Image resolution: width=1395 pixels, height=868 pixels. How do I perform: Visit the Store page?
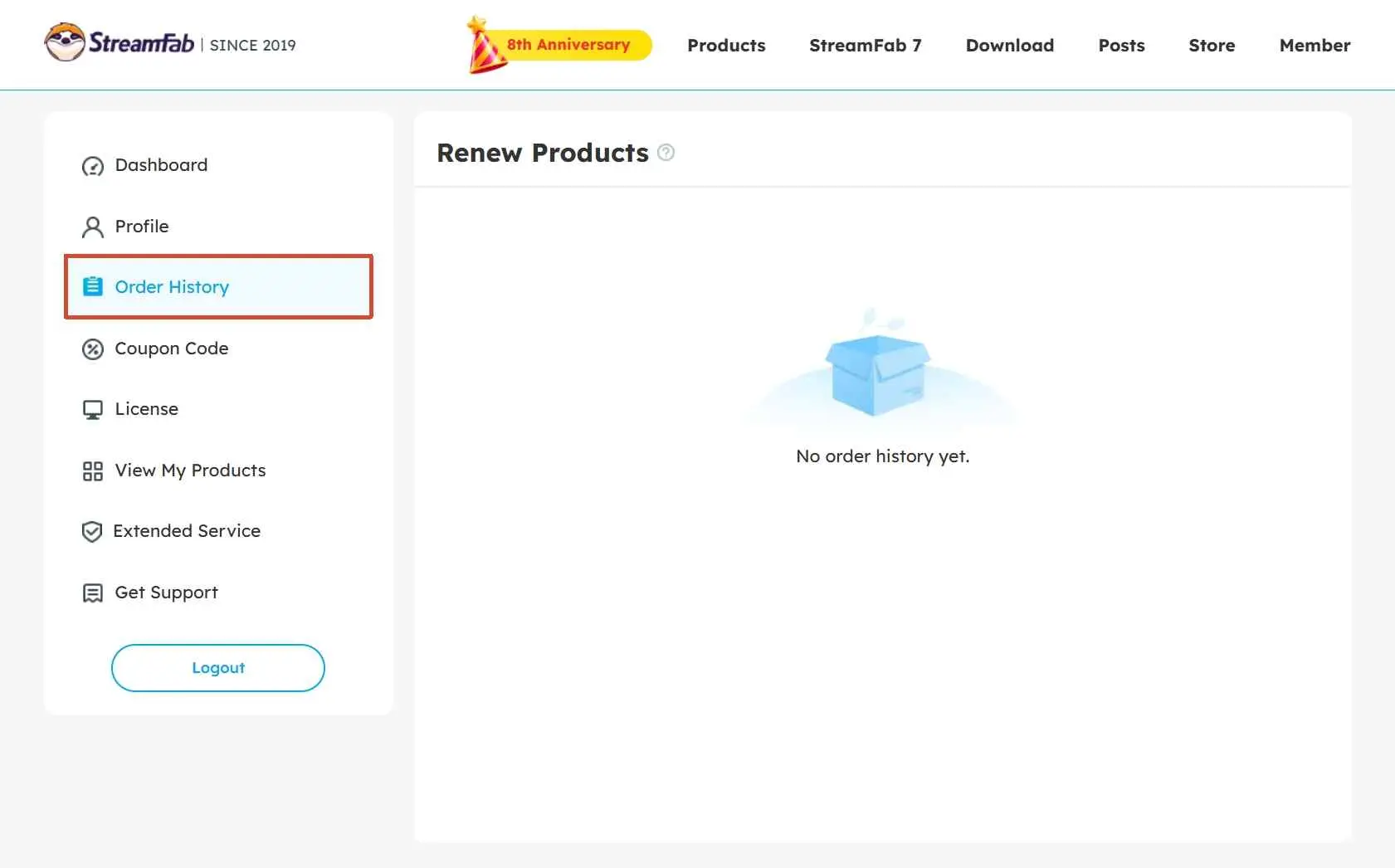(1212, 46)
